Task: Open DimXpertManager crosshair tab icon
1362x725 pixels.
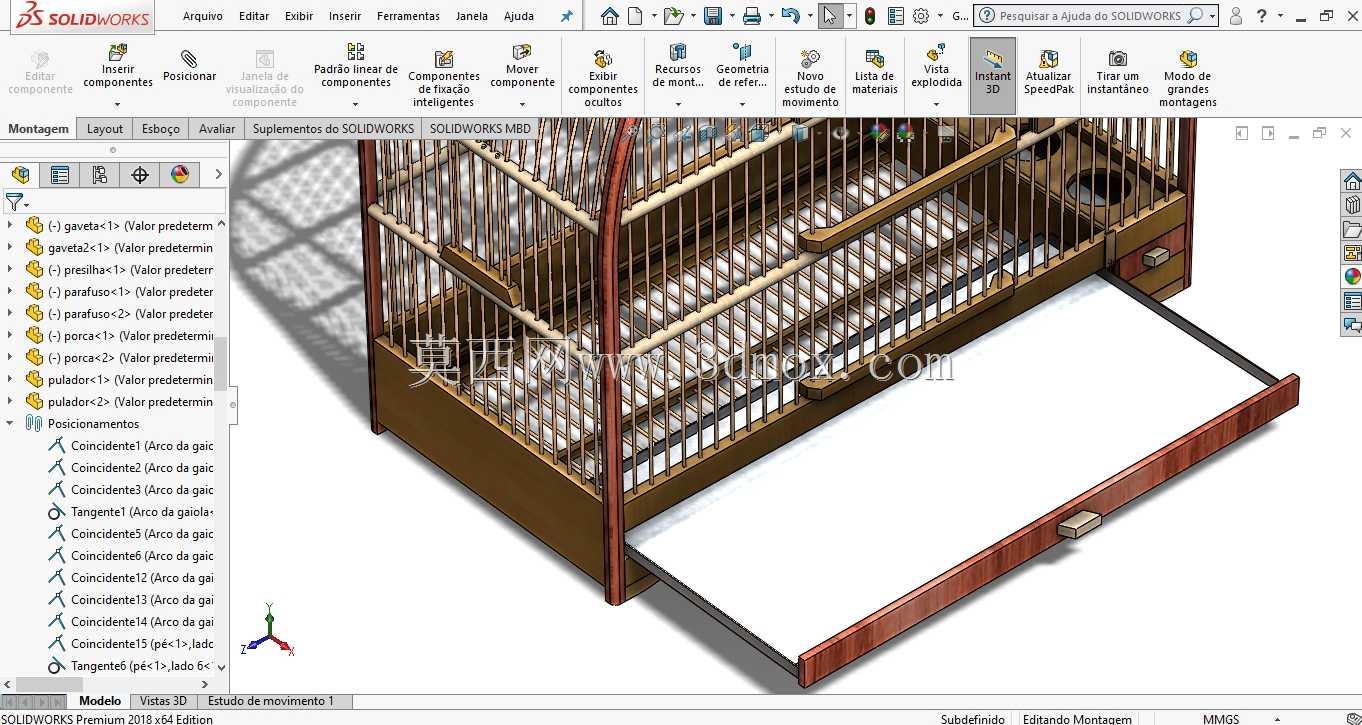Action: [140, 175]
